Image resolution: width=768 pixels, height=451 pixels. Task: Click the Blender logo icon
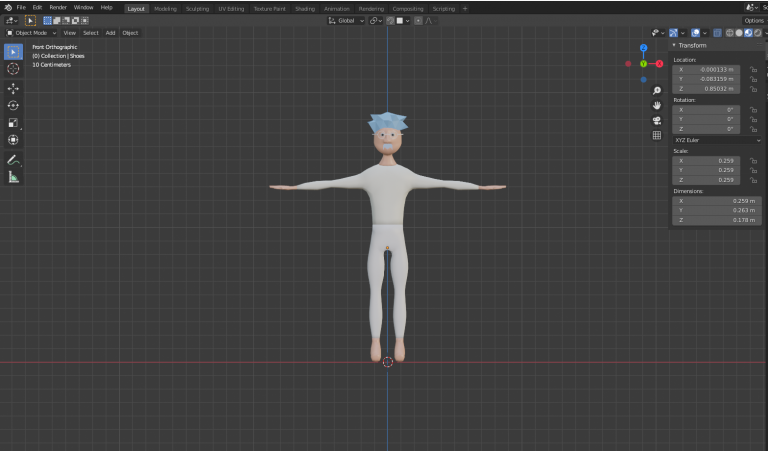click(x=8, y=7)
